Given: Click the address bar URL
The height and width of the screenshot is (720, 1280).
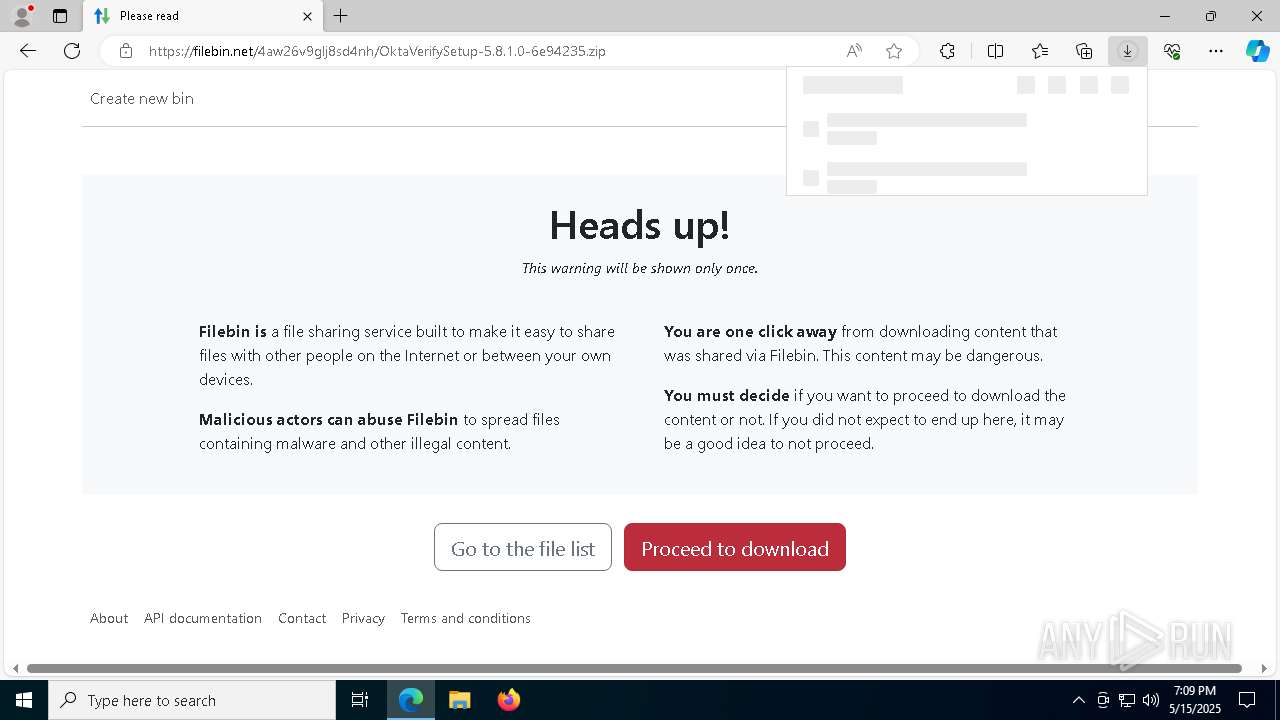Looking at the screenshot, I should click(377, 51).
